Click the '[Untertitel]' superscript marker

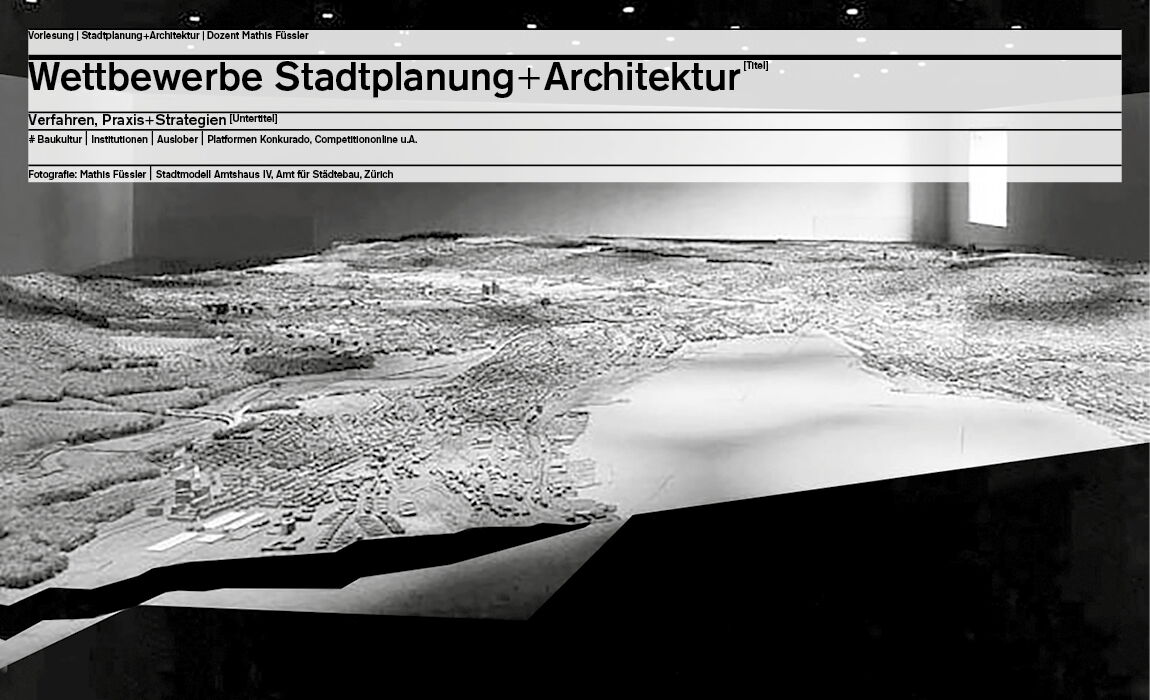pos(253,118)
